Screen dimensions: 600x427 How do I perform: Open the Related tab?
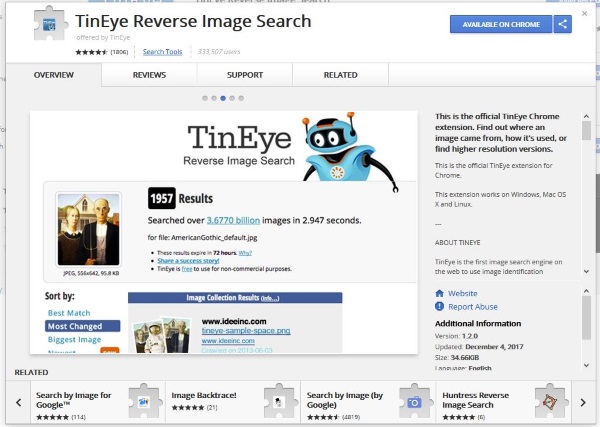tap(341, 75)
